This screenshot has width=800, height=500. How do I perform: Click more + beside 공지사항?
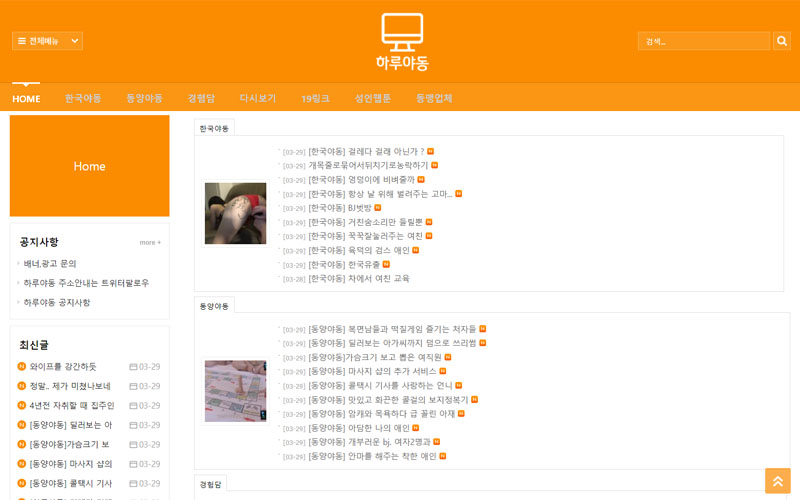[150, 242]
